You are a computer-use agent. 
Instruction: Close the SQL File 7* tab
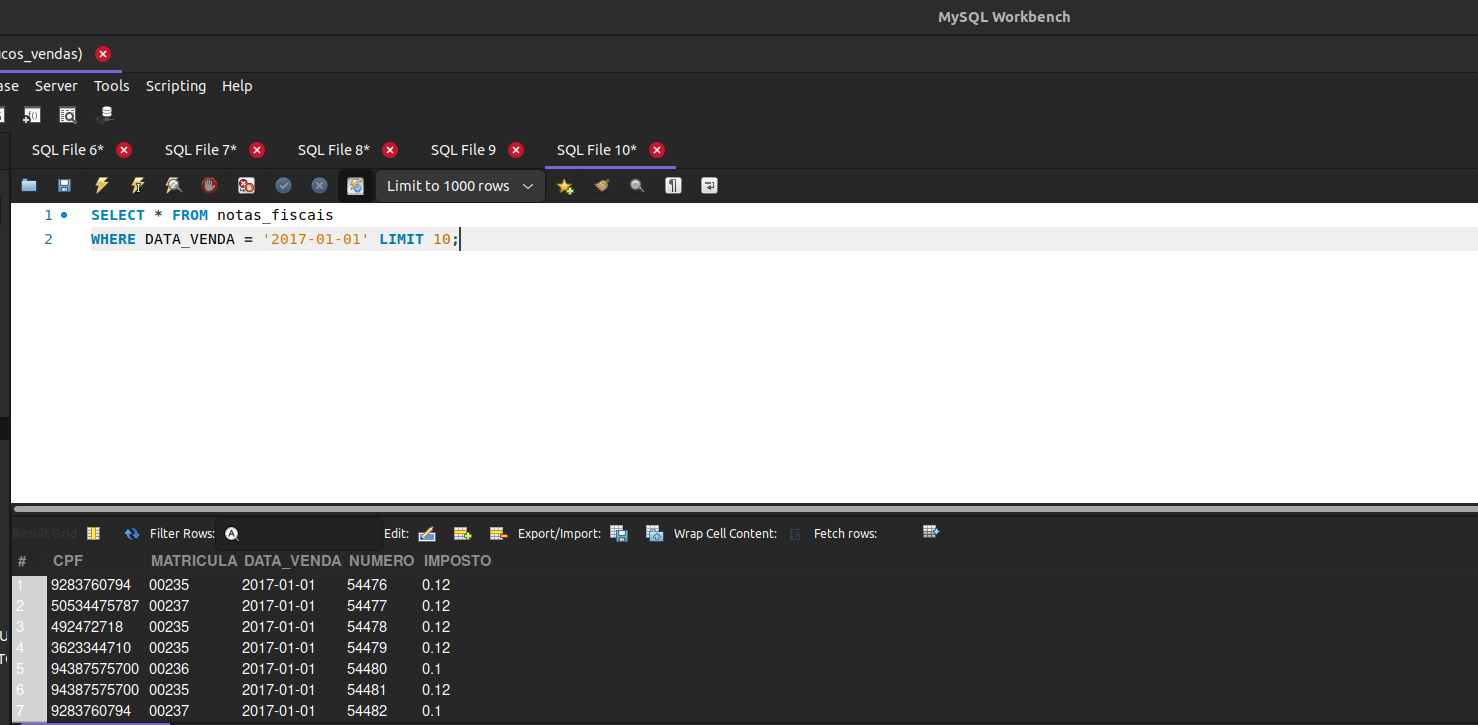point(257,150)
